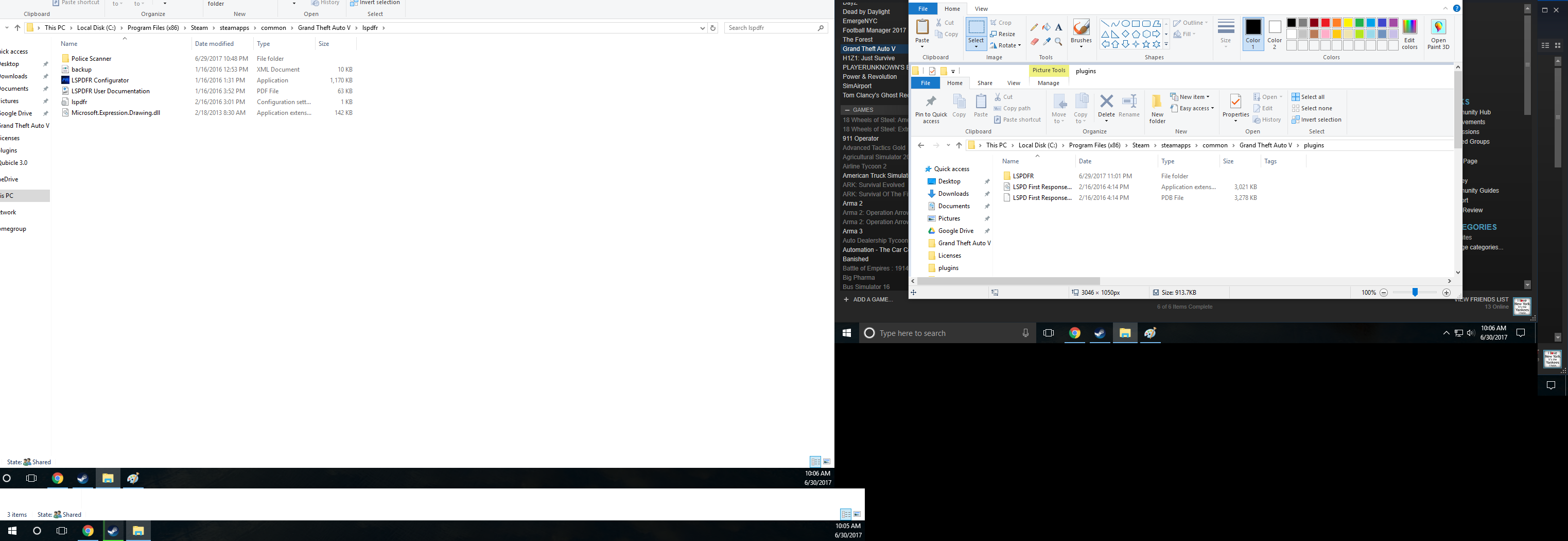
Task: Click the Paint horizontal scrollbar
Action: 1008,281
